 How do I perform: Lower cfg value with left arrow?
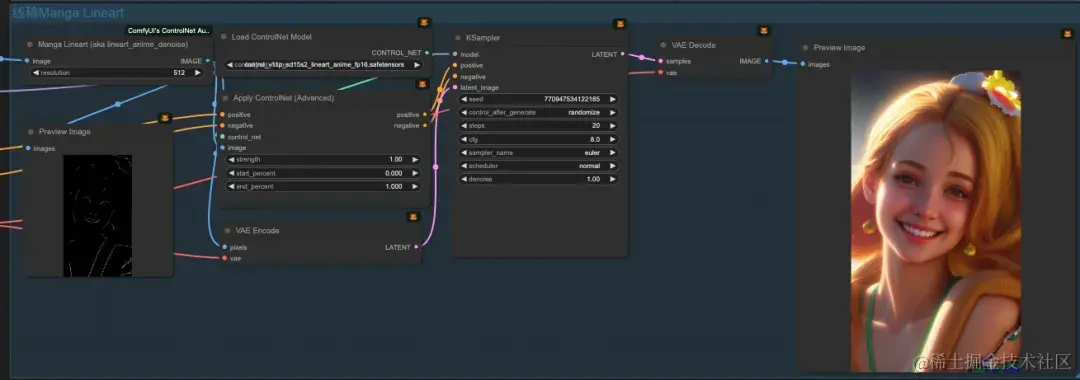point(464,139)
